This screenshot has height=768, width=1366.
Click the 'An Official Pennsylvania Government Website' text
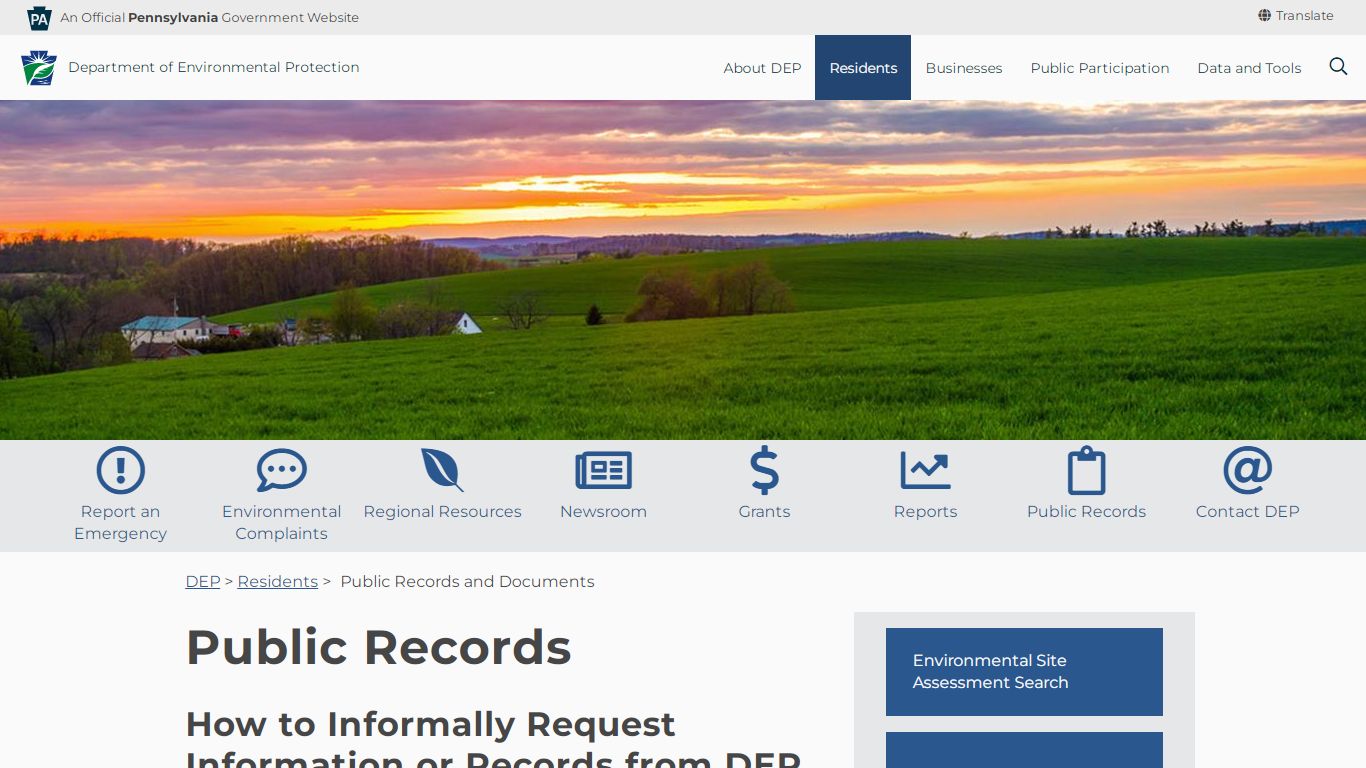pos(209,17)
